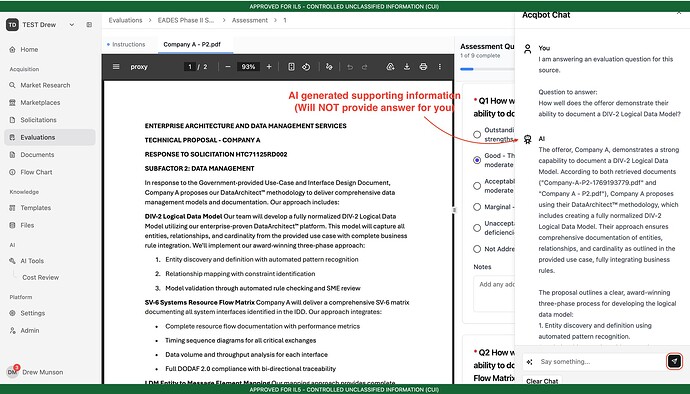
Task: Select Evaluations in the sidebar
Action: tap(50, 137)
